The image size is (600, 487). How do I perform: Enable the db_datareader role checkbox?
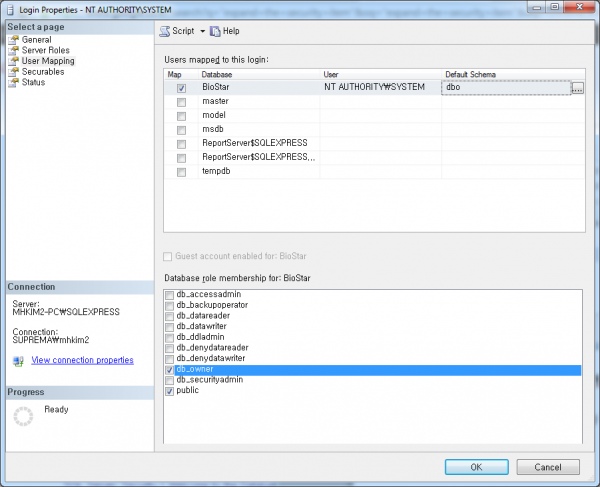point(169,315)
